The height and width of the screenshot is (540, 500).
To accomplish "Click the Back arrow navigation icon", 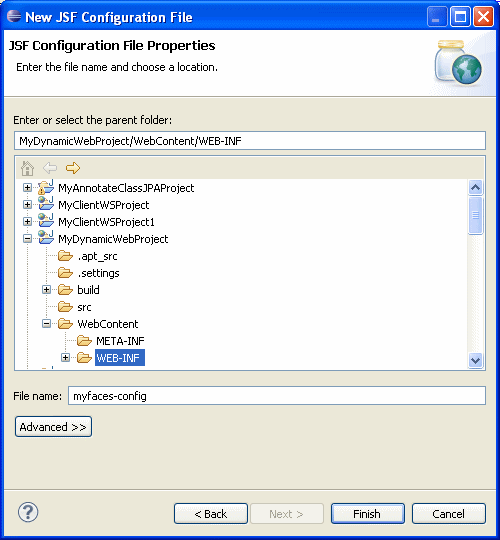I will coord(50,168).
